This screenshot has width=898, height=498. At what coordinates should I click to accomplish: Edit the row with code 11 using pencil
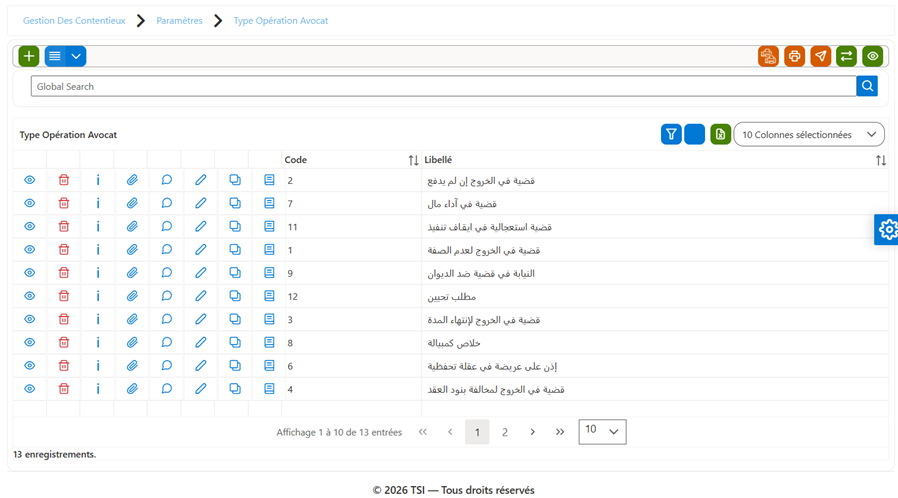200,227
